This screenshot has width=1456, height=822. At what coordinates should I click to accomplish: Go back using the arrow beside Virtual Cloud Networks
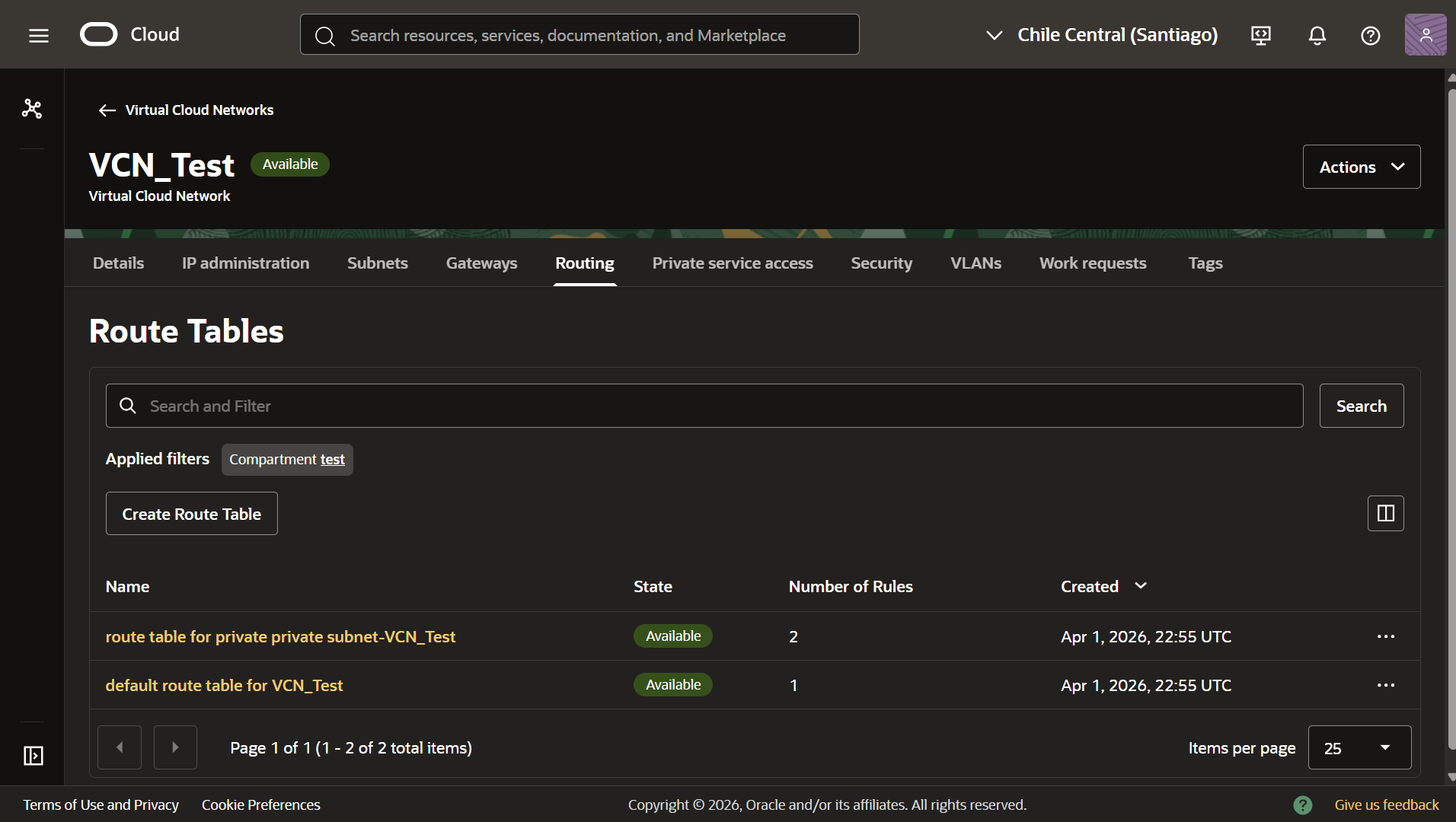coord(107,110)
